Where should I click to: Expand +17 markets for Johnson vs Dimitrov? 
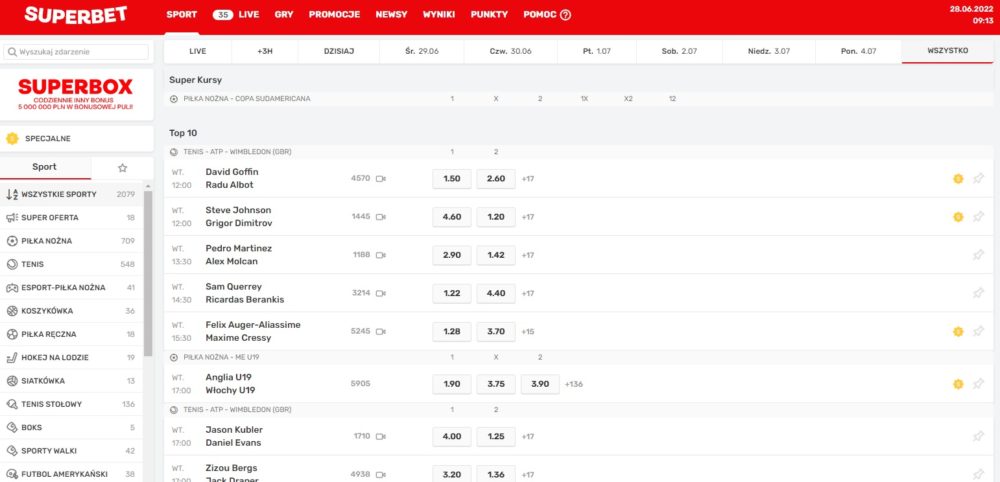pos(527,217)
